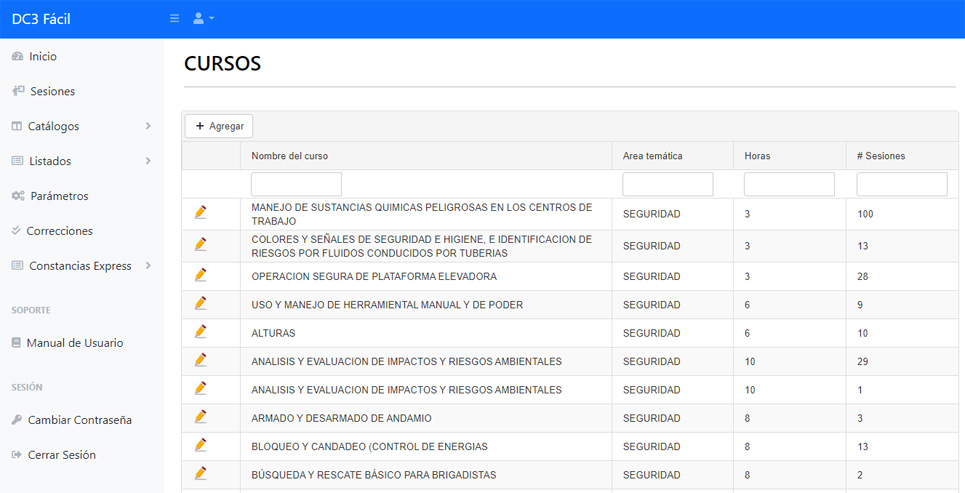This screenshot has height=493, width=965.
Task: Click edit icon for MANEJO DE SUSTANCIAS QUIMICAS
Action: point(201,213)
